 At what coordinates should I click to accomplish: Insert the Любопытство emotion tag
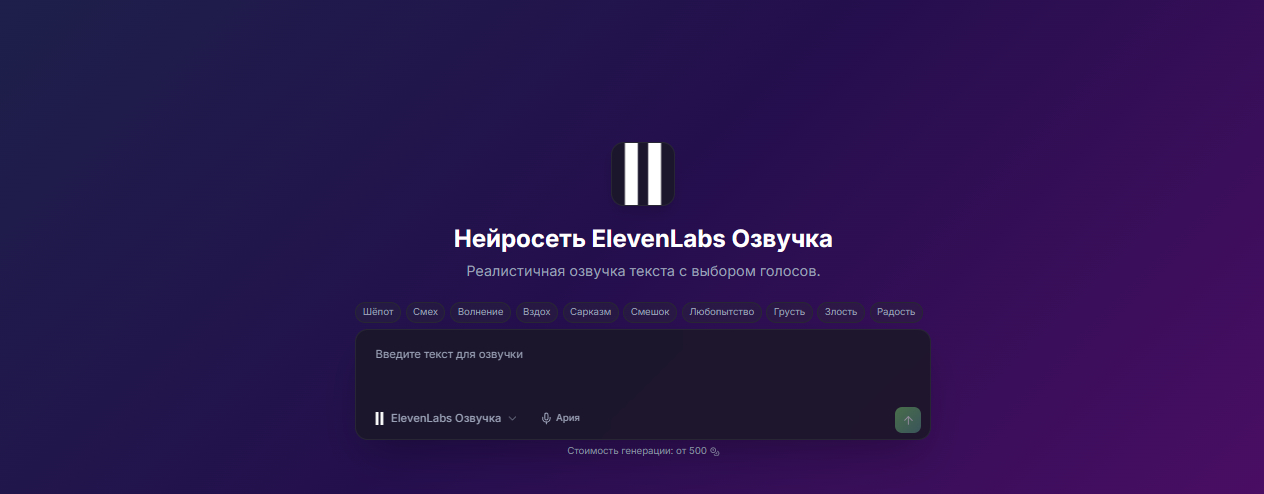(x=722, y=312)
